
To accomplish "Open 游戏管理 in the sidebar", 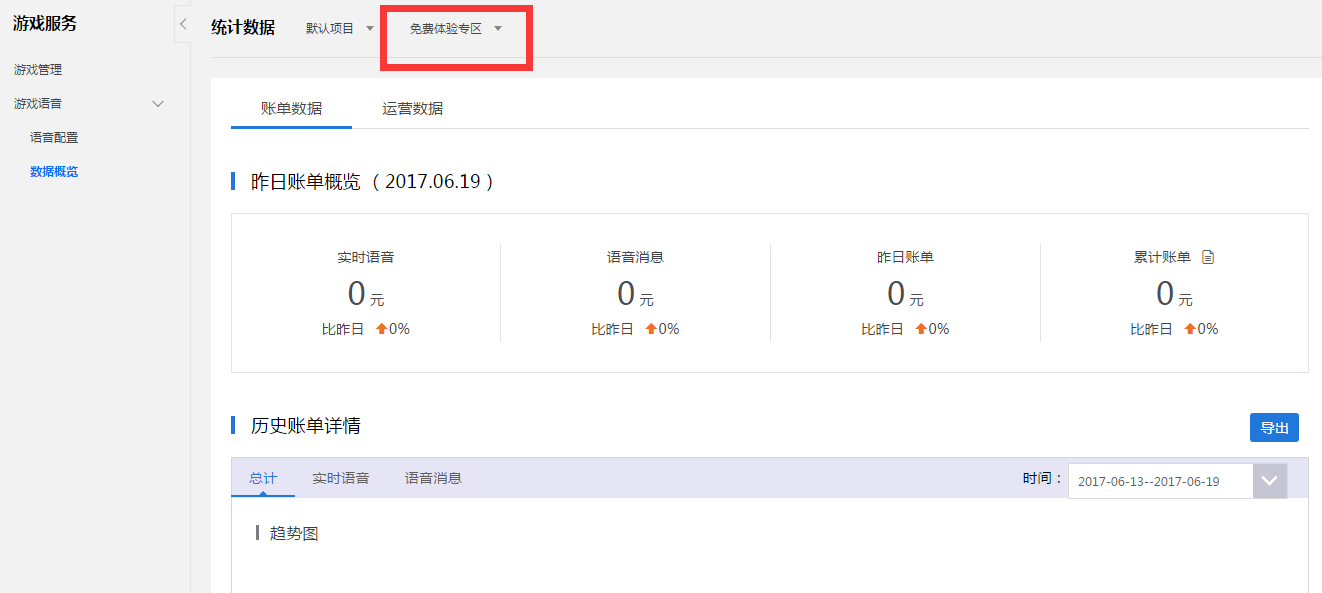I will 38,70.
